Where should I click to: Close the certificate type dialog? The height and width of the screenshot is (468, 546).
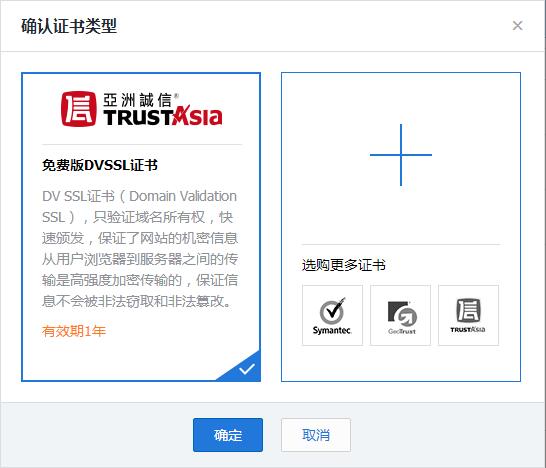pyautogui.click(x=517, y=25)
